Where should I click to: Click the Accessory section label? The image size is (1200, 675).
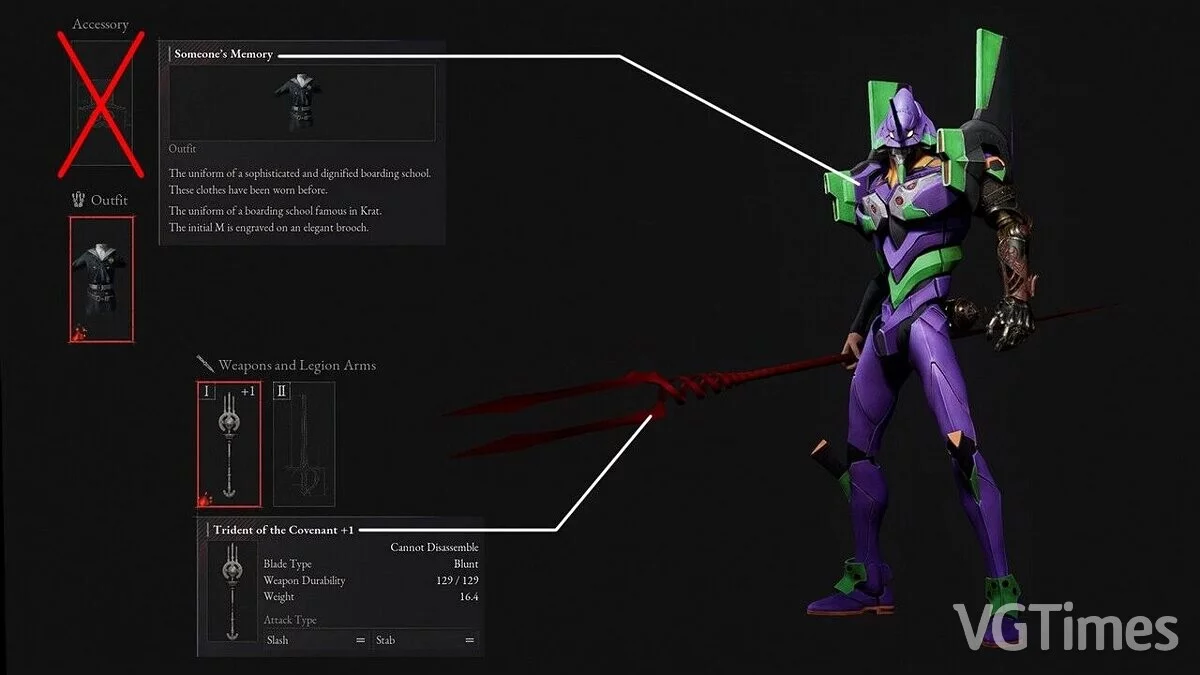click(x=100, y=24)
